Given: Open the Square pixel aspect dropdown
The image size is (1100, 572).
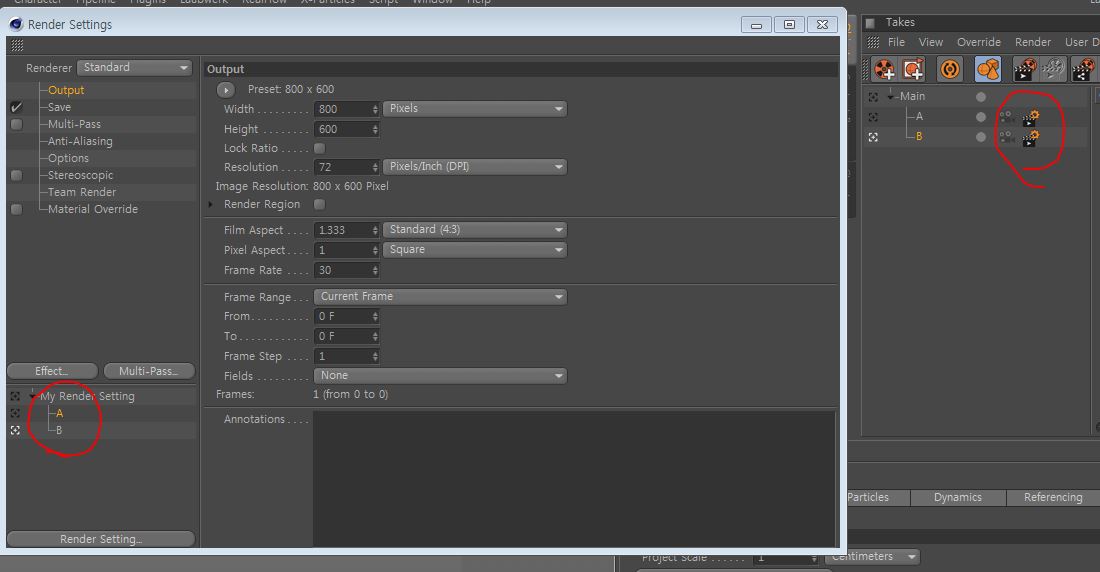Looking at the screenshot, I should click(475, 250).
